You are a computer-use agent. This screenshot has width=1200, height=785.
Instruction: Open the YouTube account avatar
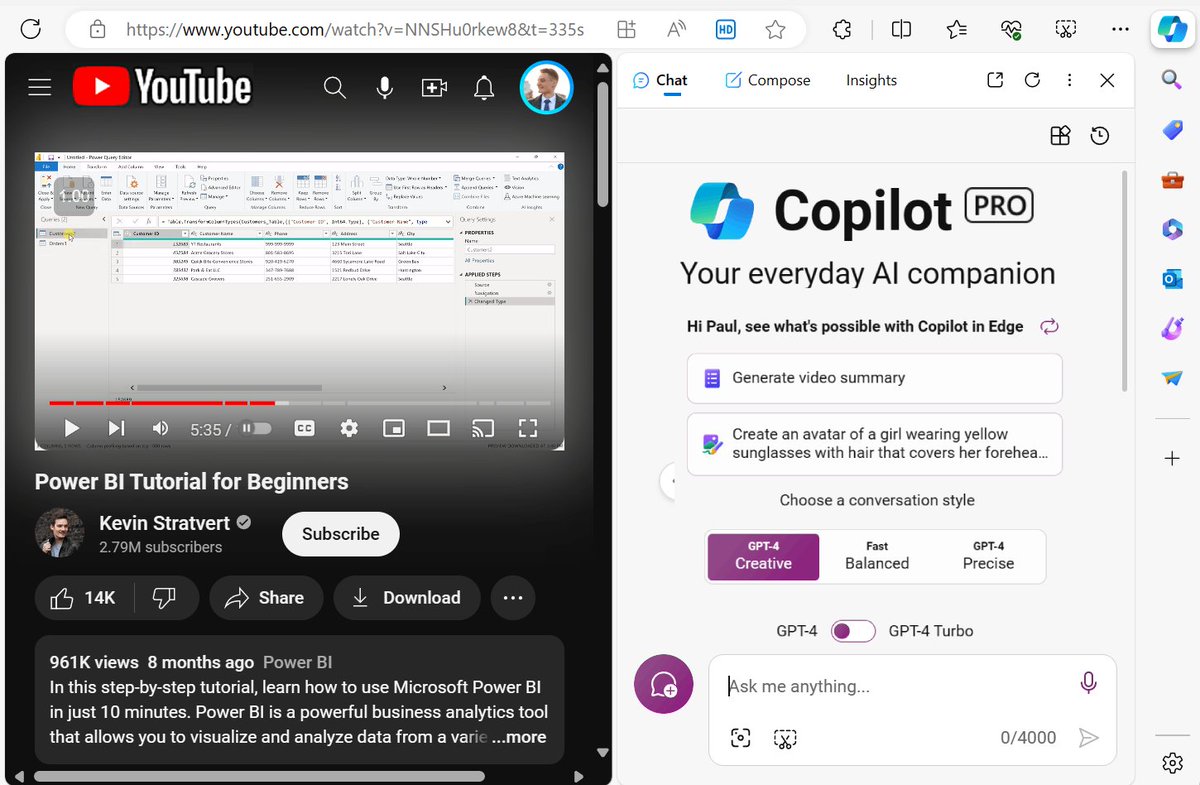[x=546, y=88]
